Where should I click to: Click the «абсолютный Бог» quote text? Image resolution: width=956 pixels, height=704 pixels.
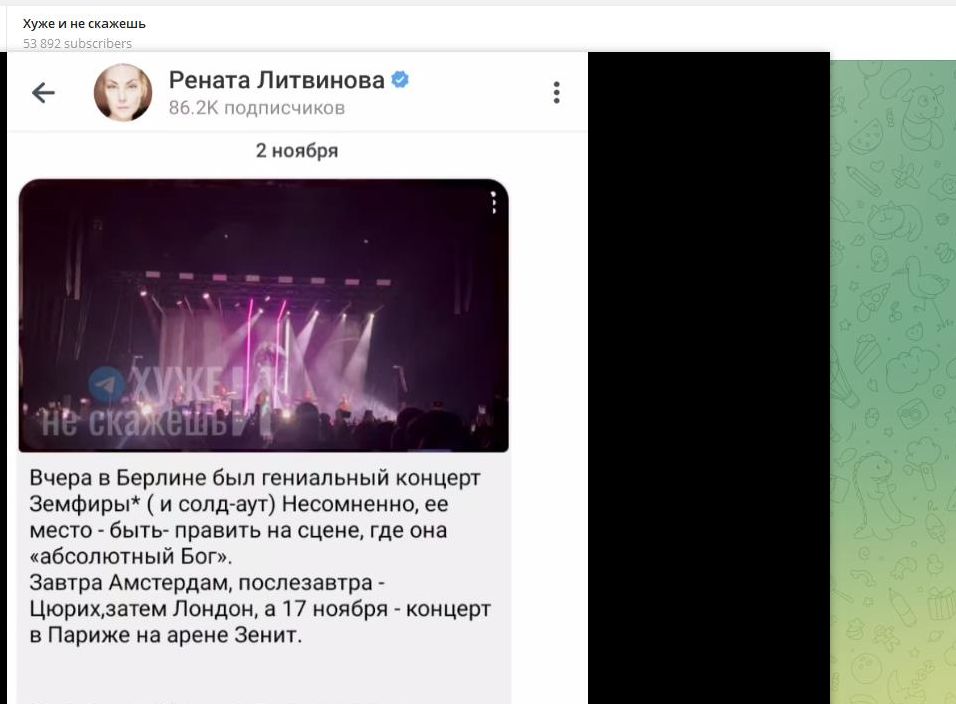coord(130,556)
